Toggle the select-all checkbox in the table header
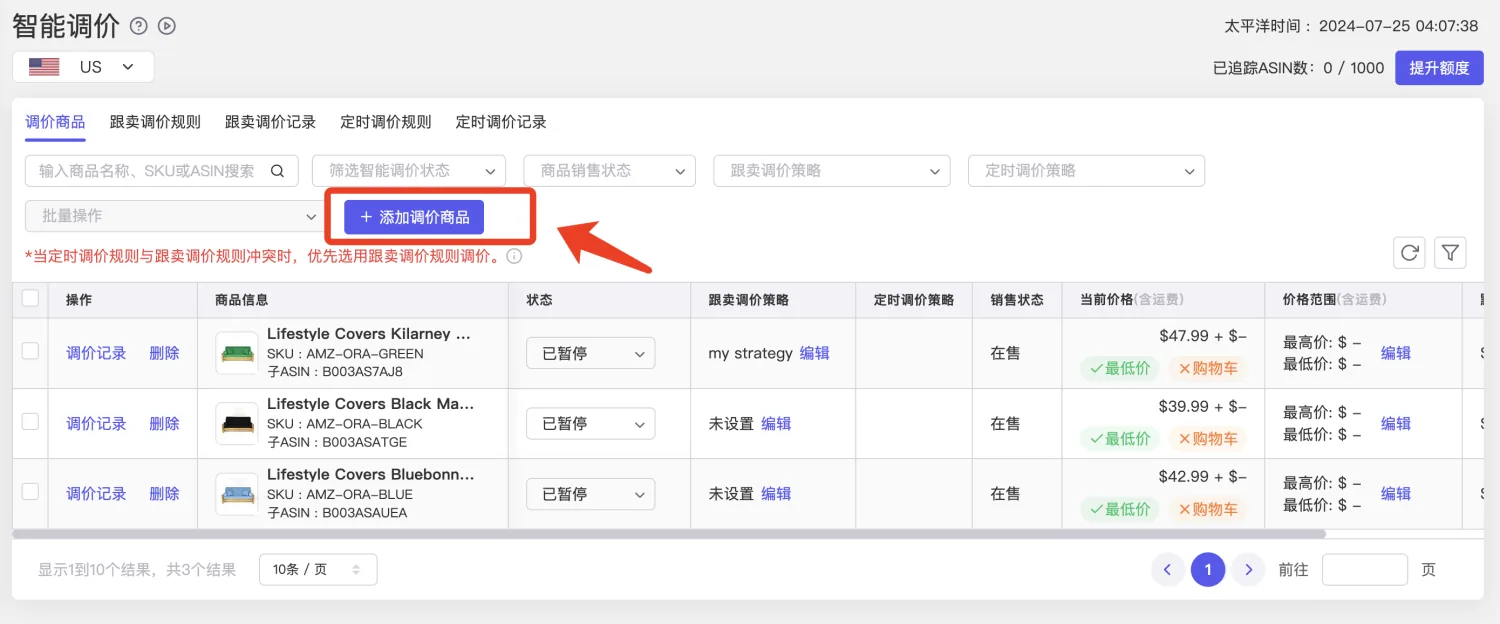 pos(30,298)
